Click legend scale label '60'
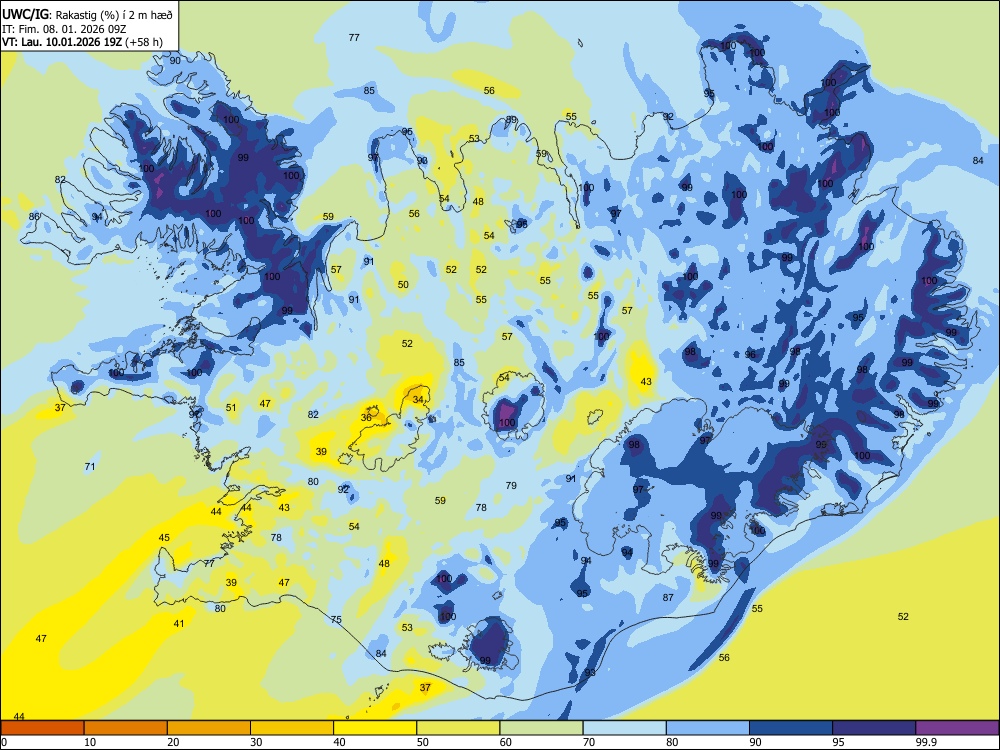Image resolution: width=1000 pixels, height=750 pixels. (506, 742)
